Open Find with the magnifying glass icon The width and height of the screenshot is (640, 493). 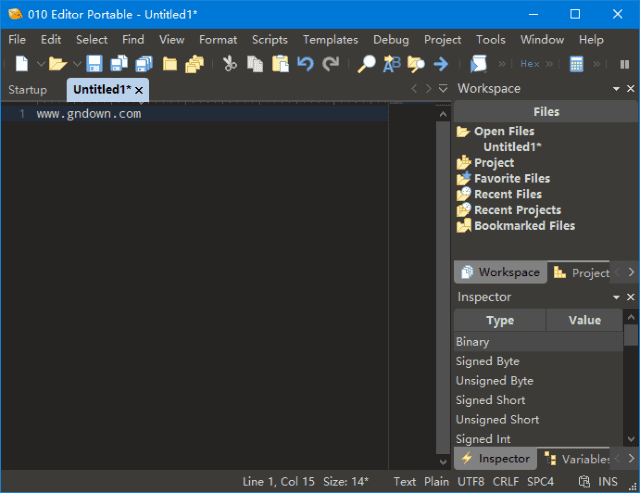click(x=367, y=64)
